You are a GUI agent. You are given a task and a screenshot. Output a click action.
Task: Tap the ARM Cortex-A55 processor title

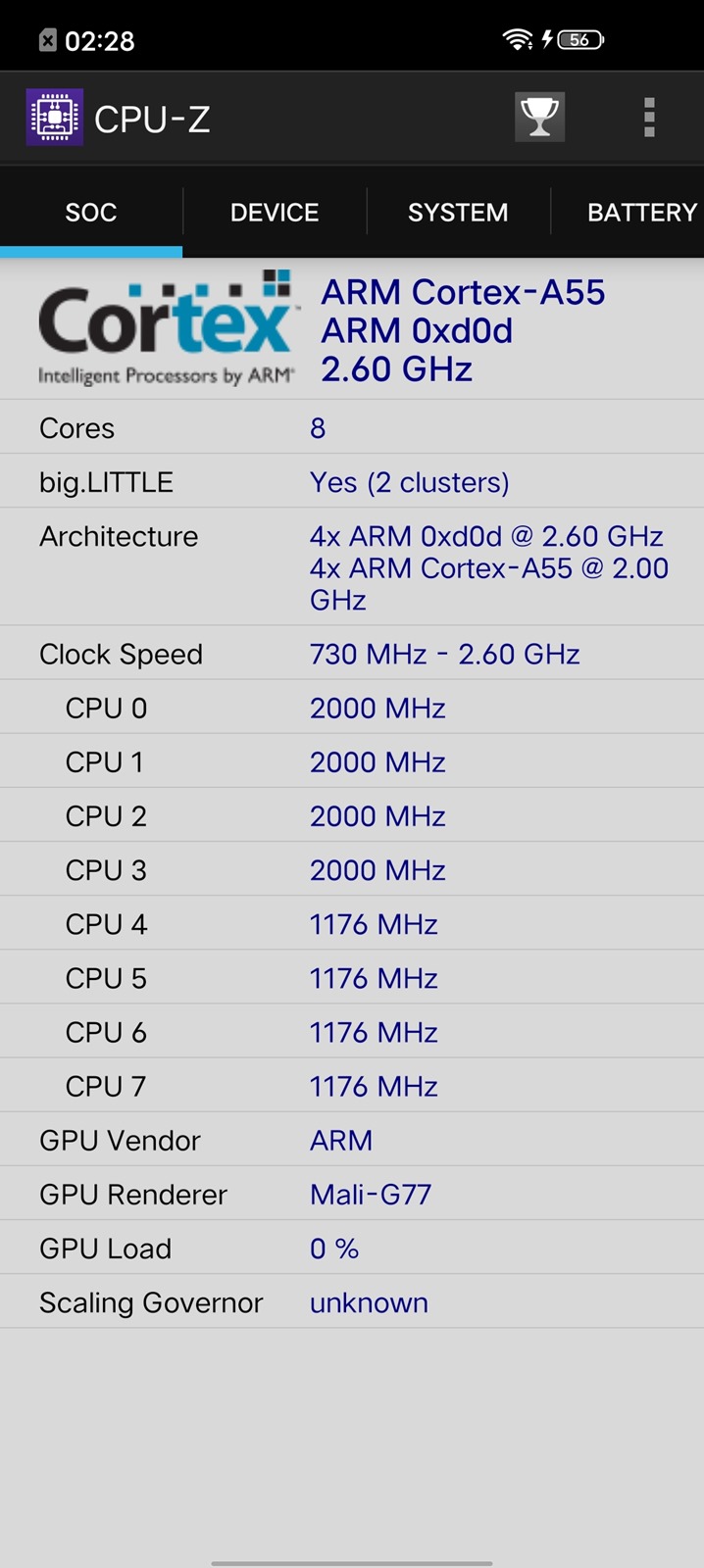tap(463, 292)
